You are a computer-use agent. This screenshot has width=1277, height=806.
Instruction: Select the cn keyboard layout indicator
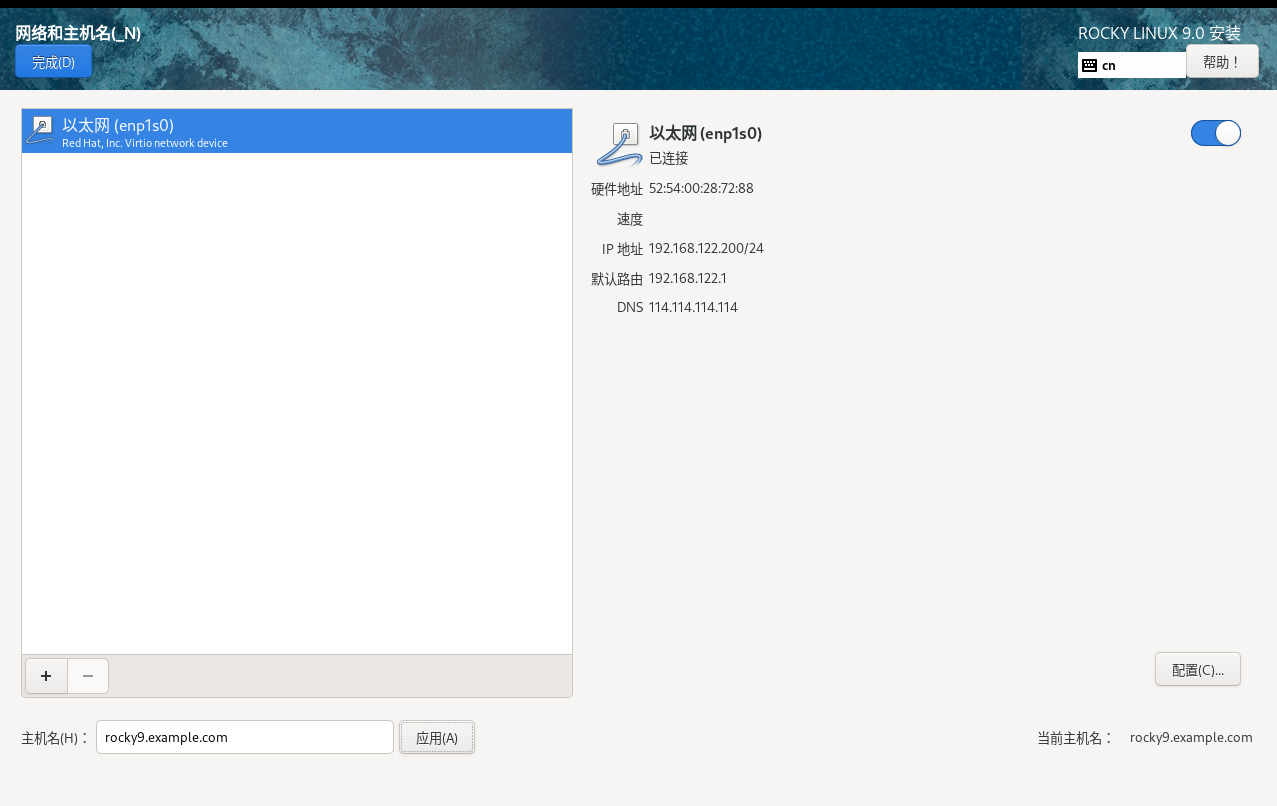[x=1132, y=65]
